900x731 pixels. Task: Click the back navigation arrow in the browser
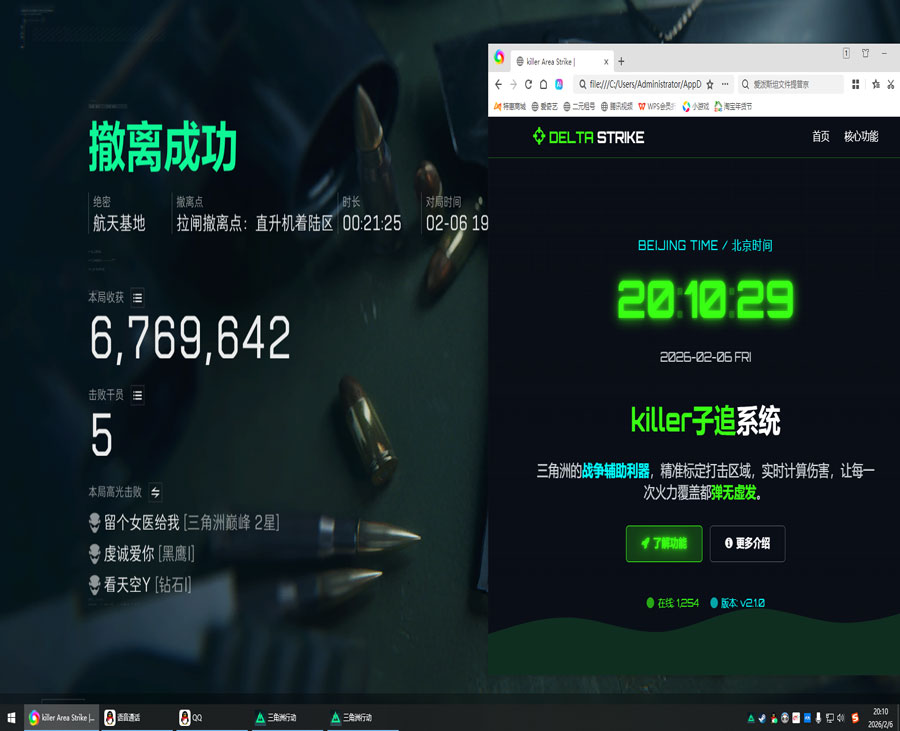point(496,84)
